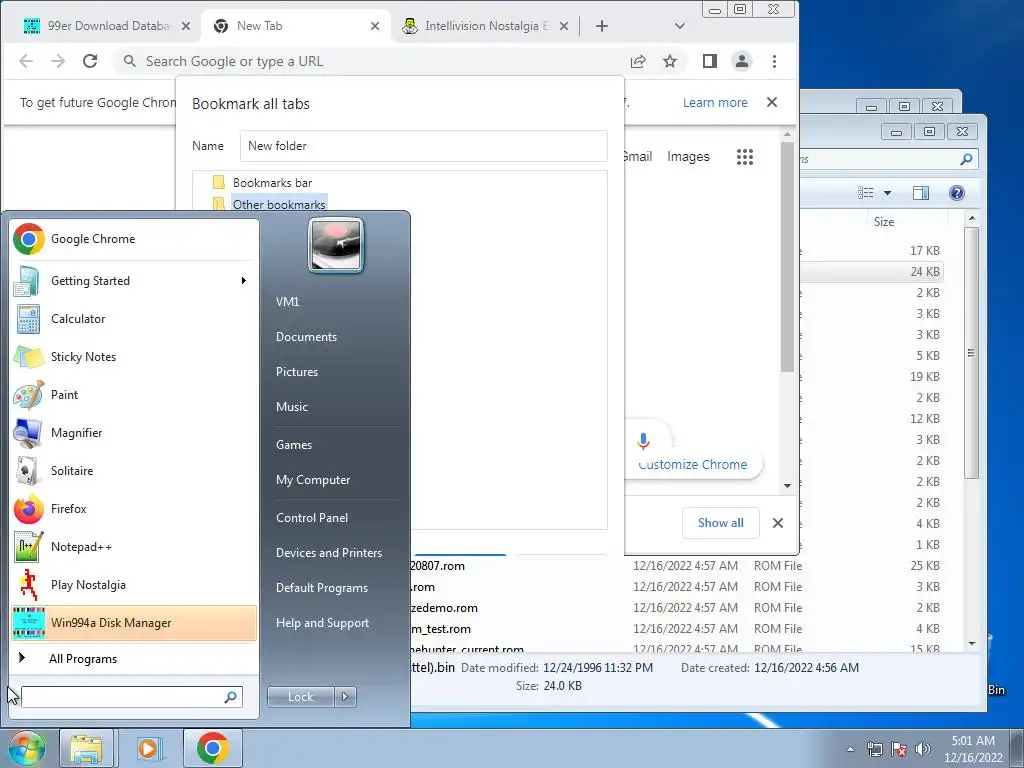Bookmark this tab star icon
This screenshot has height=768, width=1024.
tap(670, 61)
